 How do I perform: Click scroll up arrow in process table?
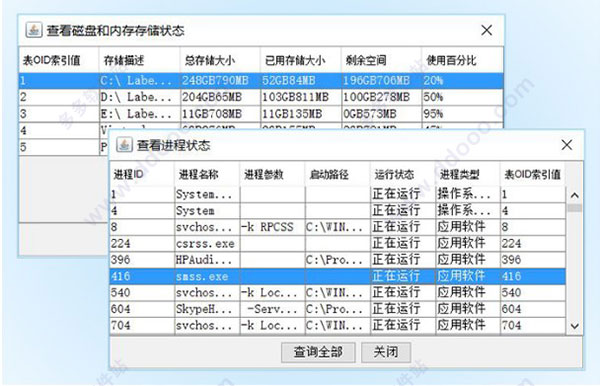click(x=574, y=195)
